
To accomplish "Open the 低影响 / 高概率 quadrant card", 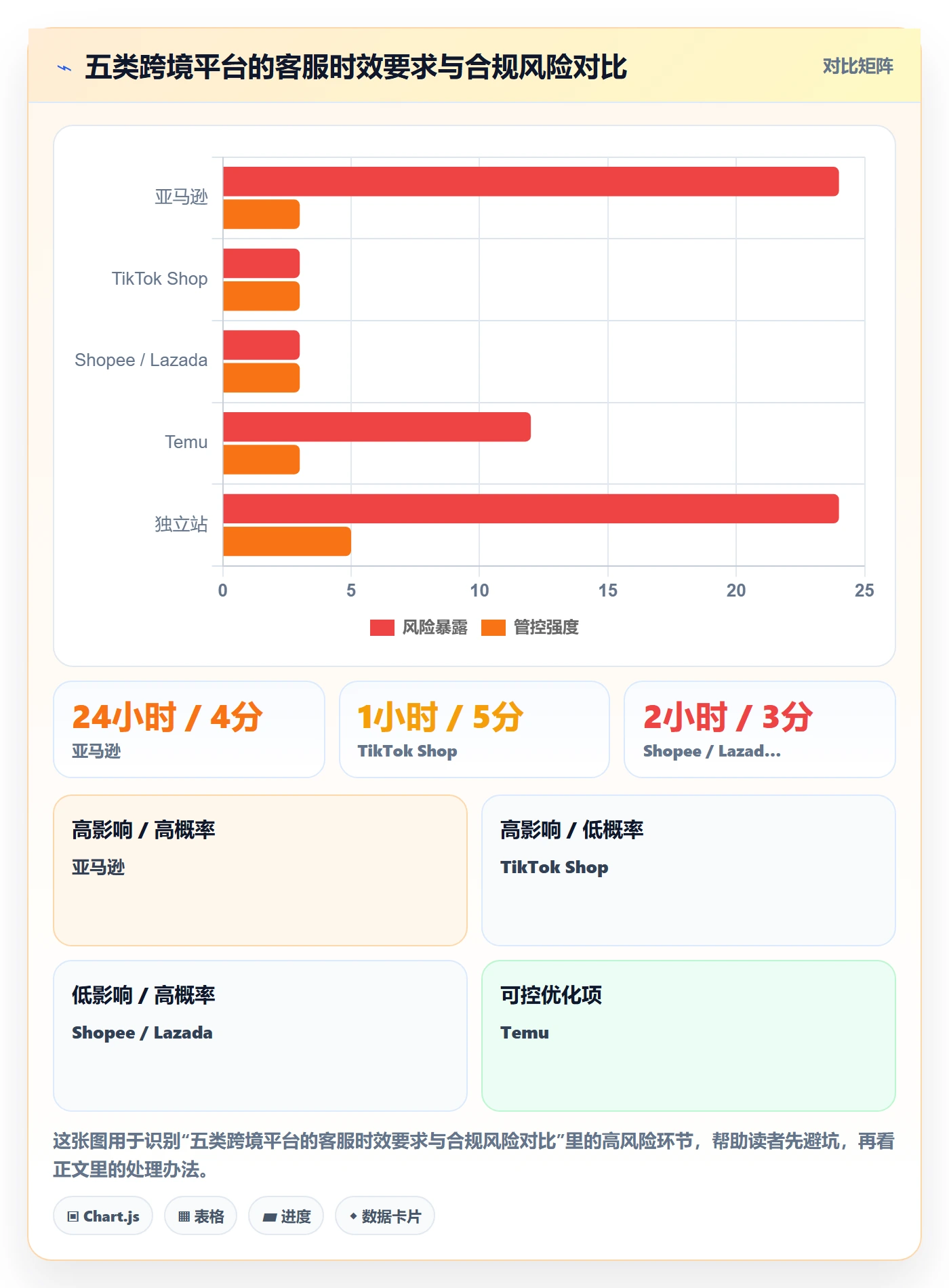I will click(260, 1036).
